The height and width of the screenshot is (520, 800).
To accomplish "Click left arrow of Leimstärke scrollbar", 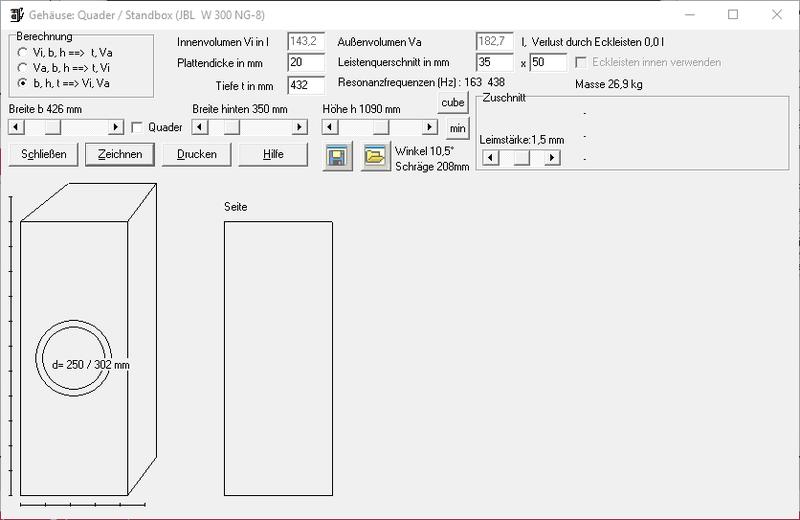I will [x=488, y=158].
